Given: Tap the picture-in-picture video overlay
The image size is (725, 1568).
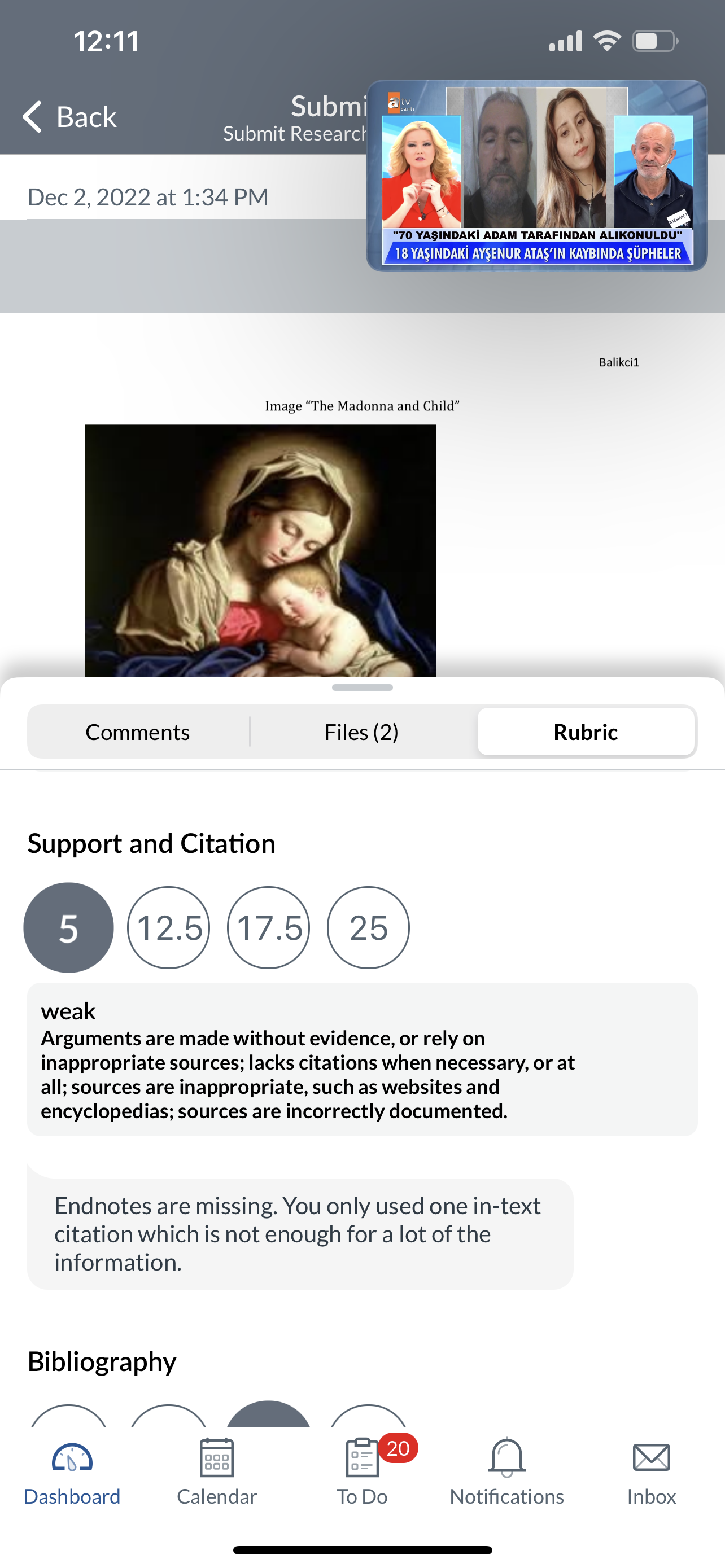Looking at the screenshot, I should [537, 176].
